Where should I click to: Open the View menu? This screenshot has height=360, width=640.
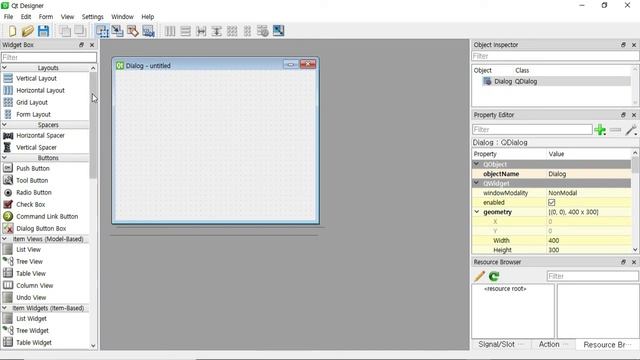67,17
